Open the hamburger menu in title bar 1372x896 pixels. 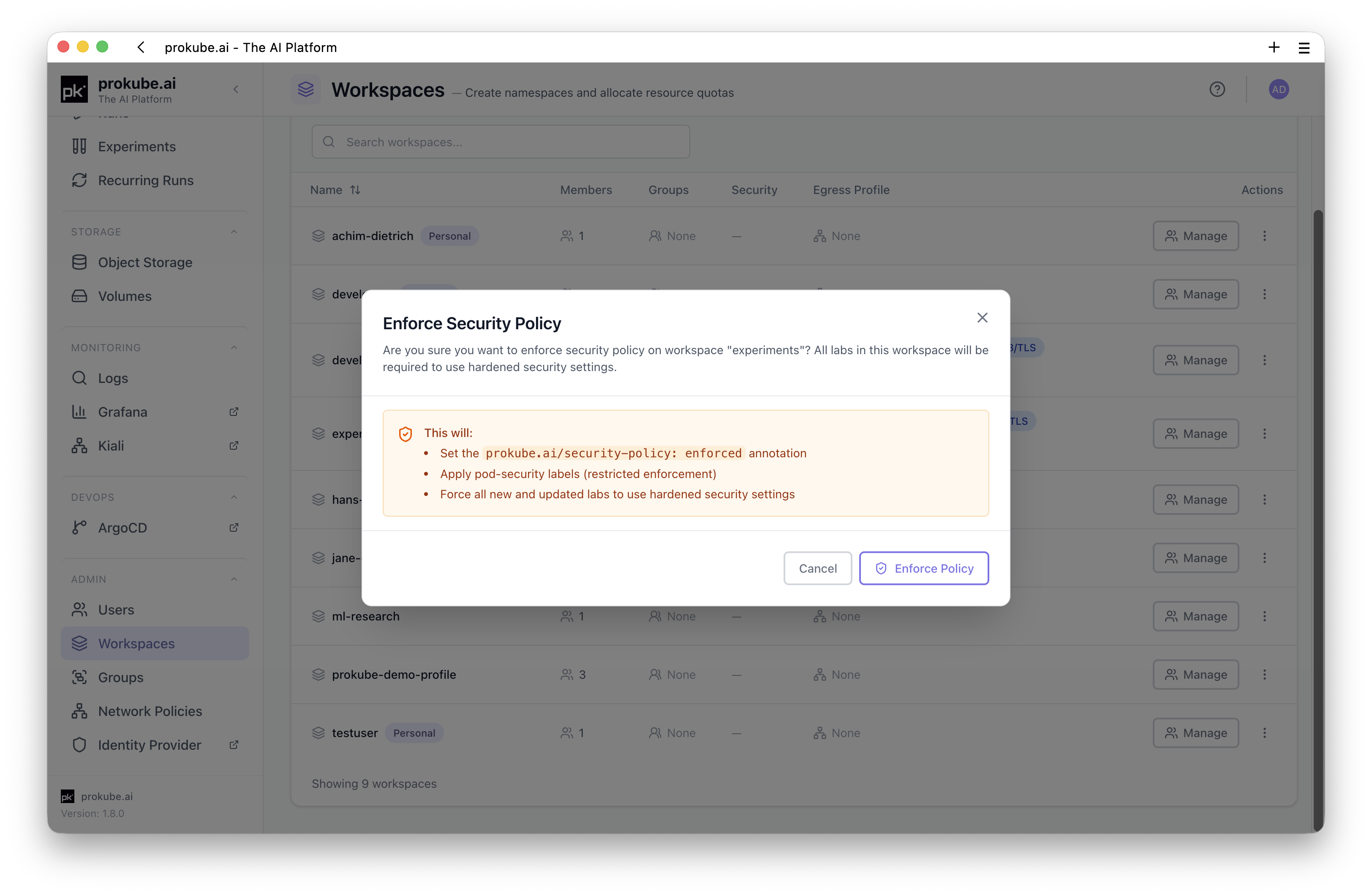(x=1304, y=48)
